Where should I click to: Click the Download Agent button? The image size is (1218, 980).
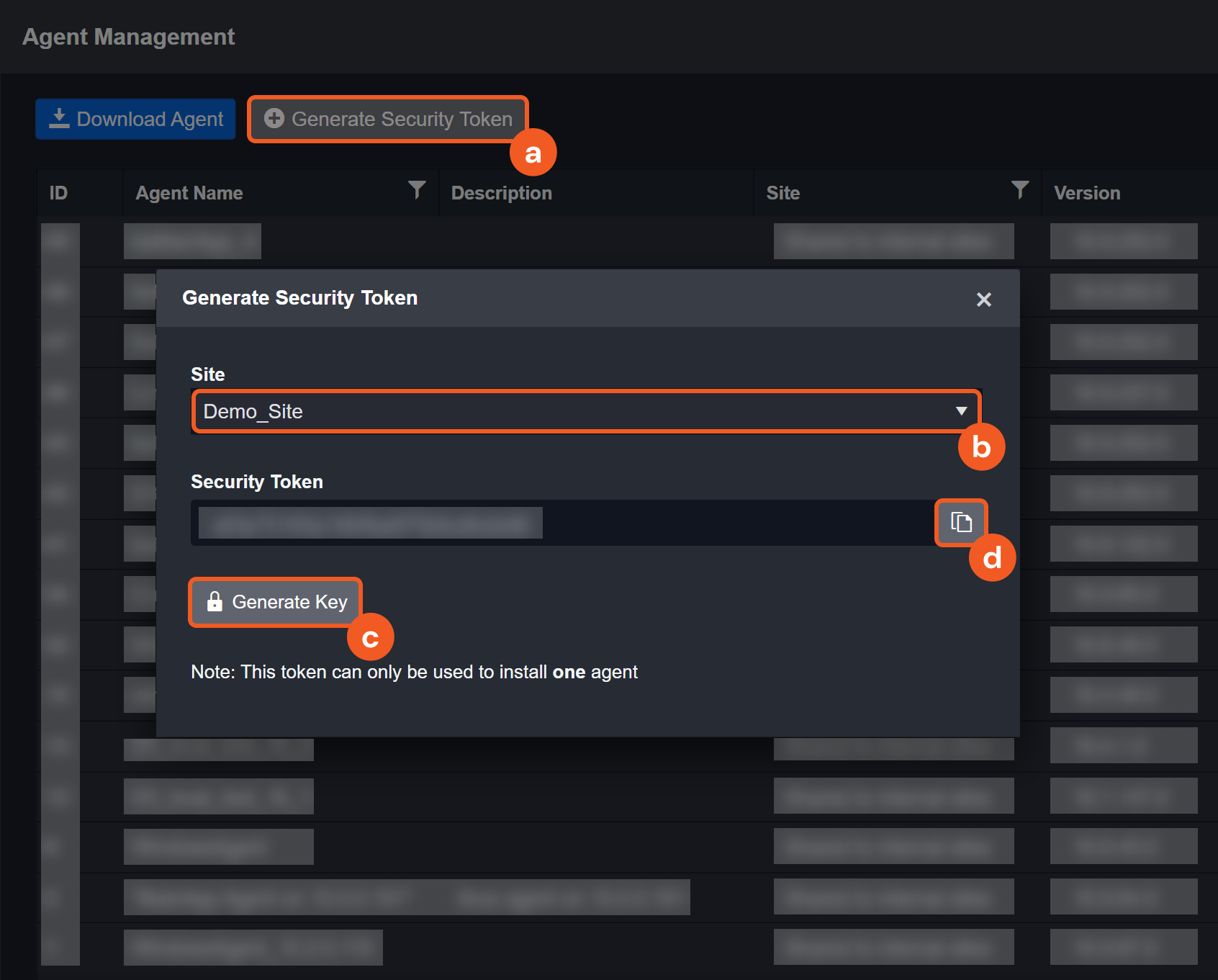pyautogui.click(x=136, y=119)
